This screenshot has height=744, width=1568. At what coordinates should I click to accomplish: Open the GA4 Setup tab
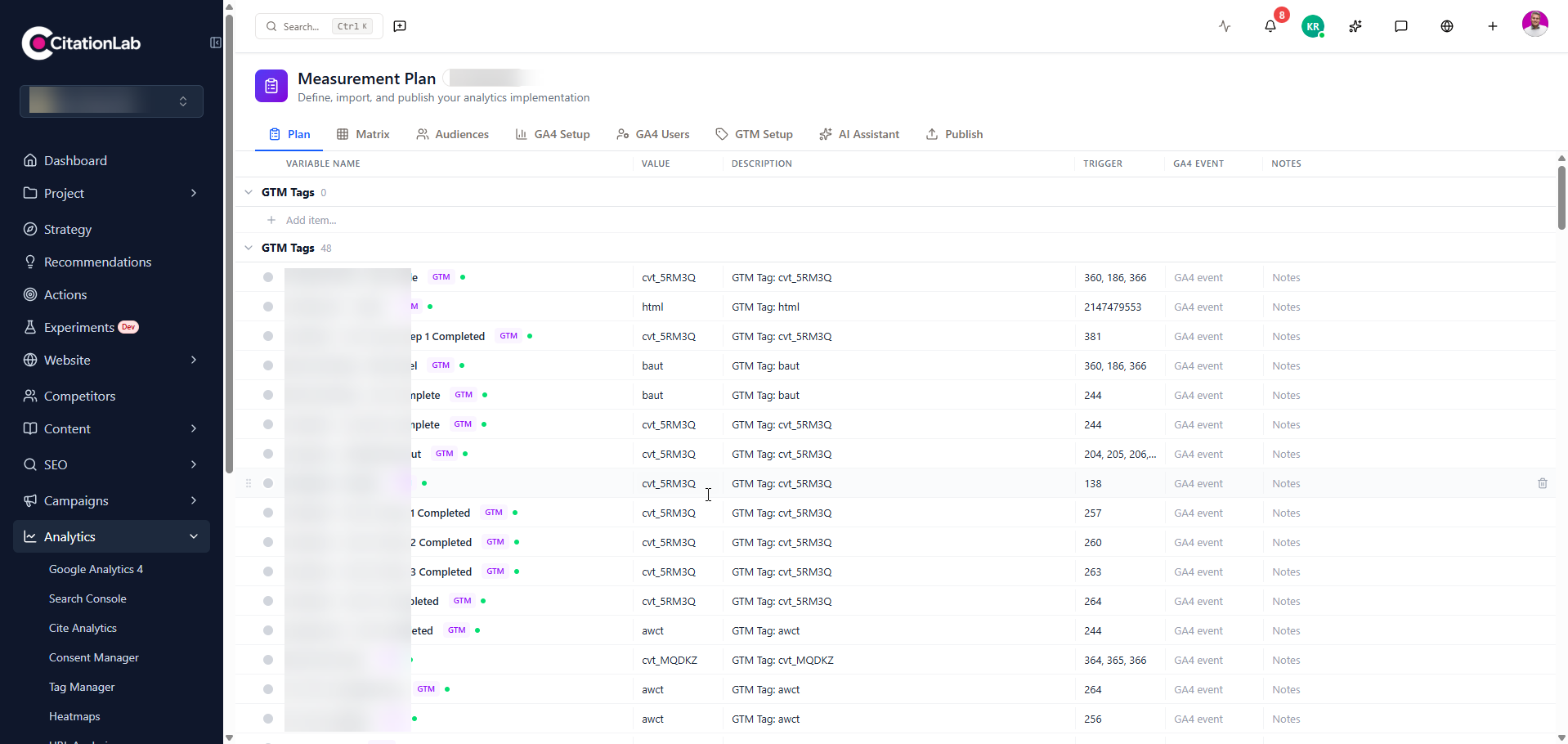553,134
